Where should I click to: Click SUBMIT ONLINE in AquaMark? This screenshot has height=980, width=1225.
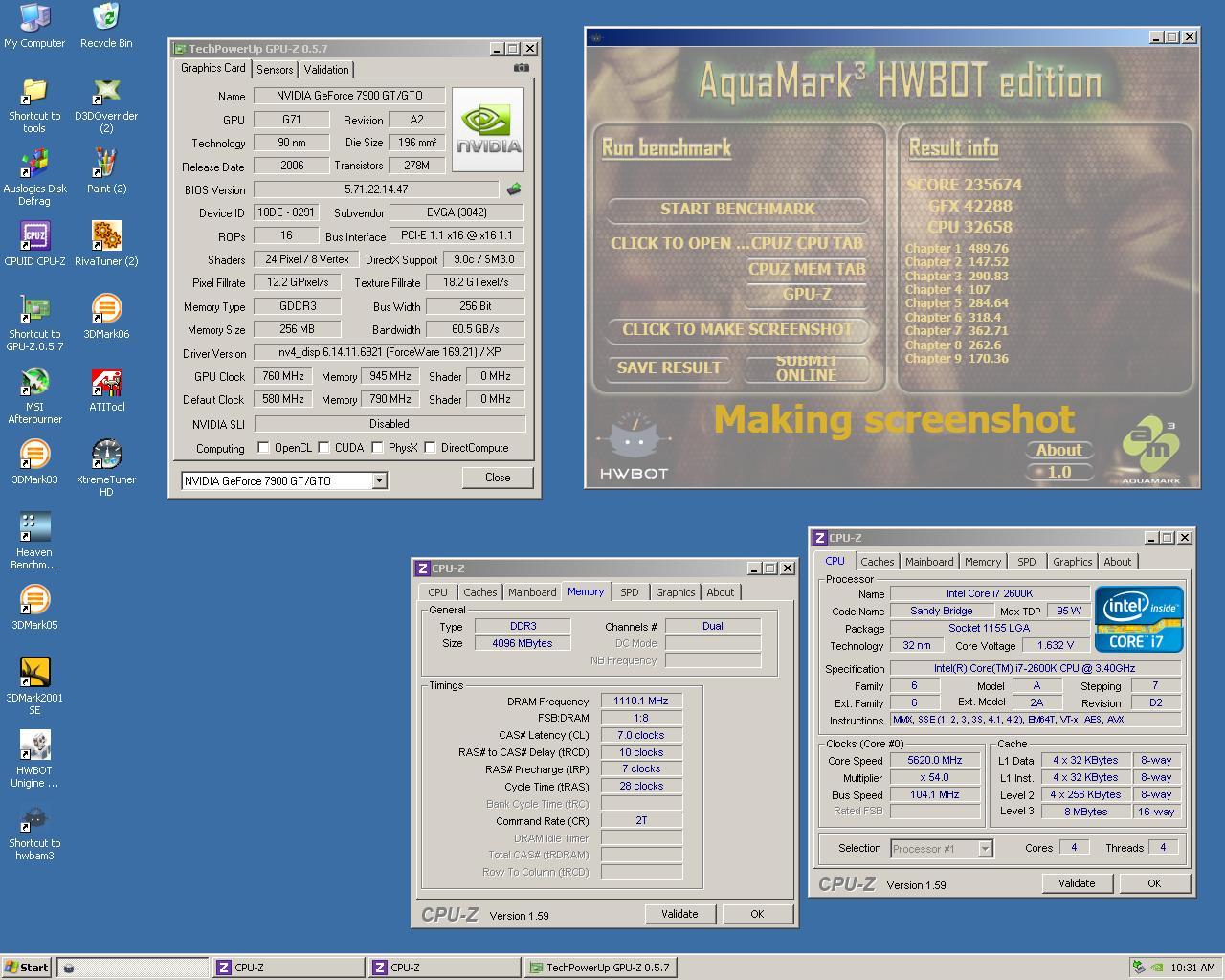[806, 367]
